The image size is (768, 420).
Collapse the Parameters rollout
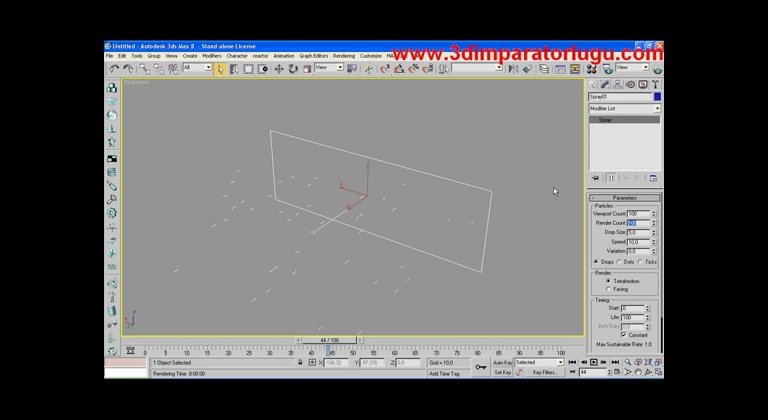pos(625,198)
